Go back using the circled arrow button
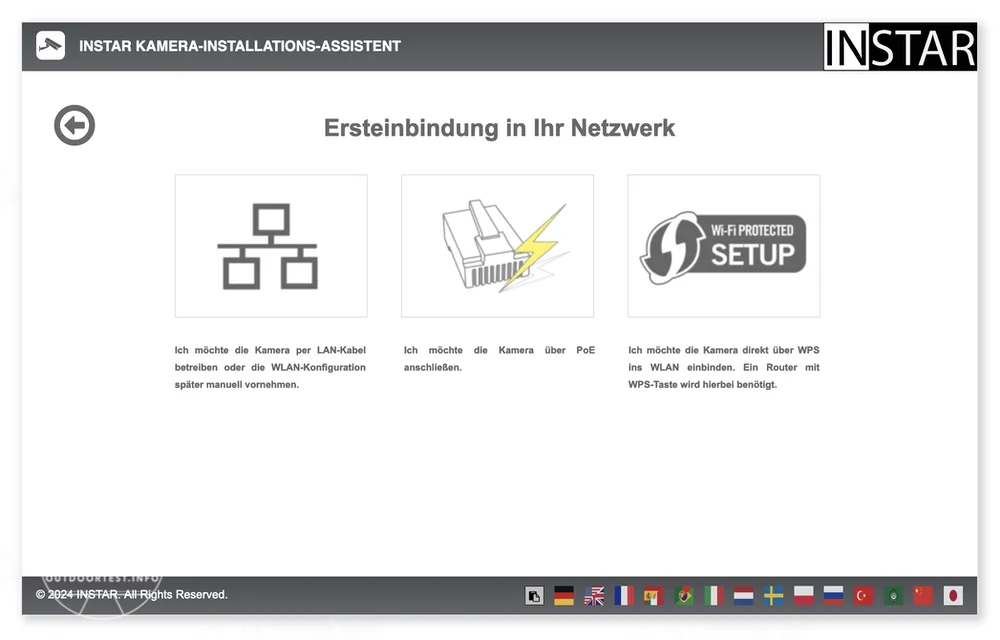1000x640 pixels. pos(74,125)
